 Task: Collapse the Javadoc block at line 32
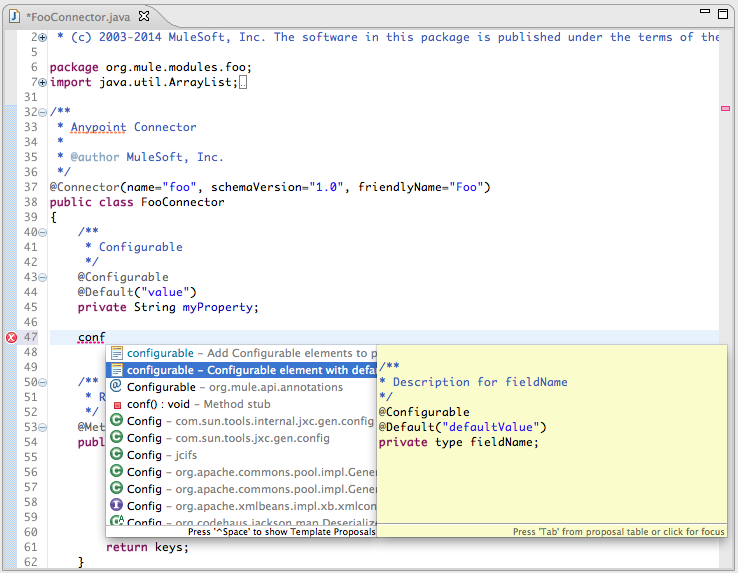coord(42,112)
